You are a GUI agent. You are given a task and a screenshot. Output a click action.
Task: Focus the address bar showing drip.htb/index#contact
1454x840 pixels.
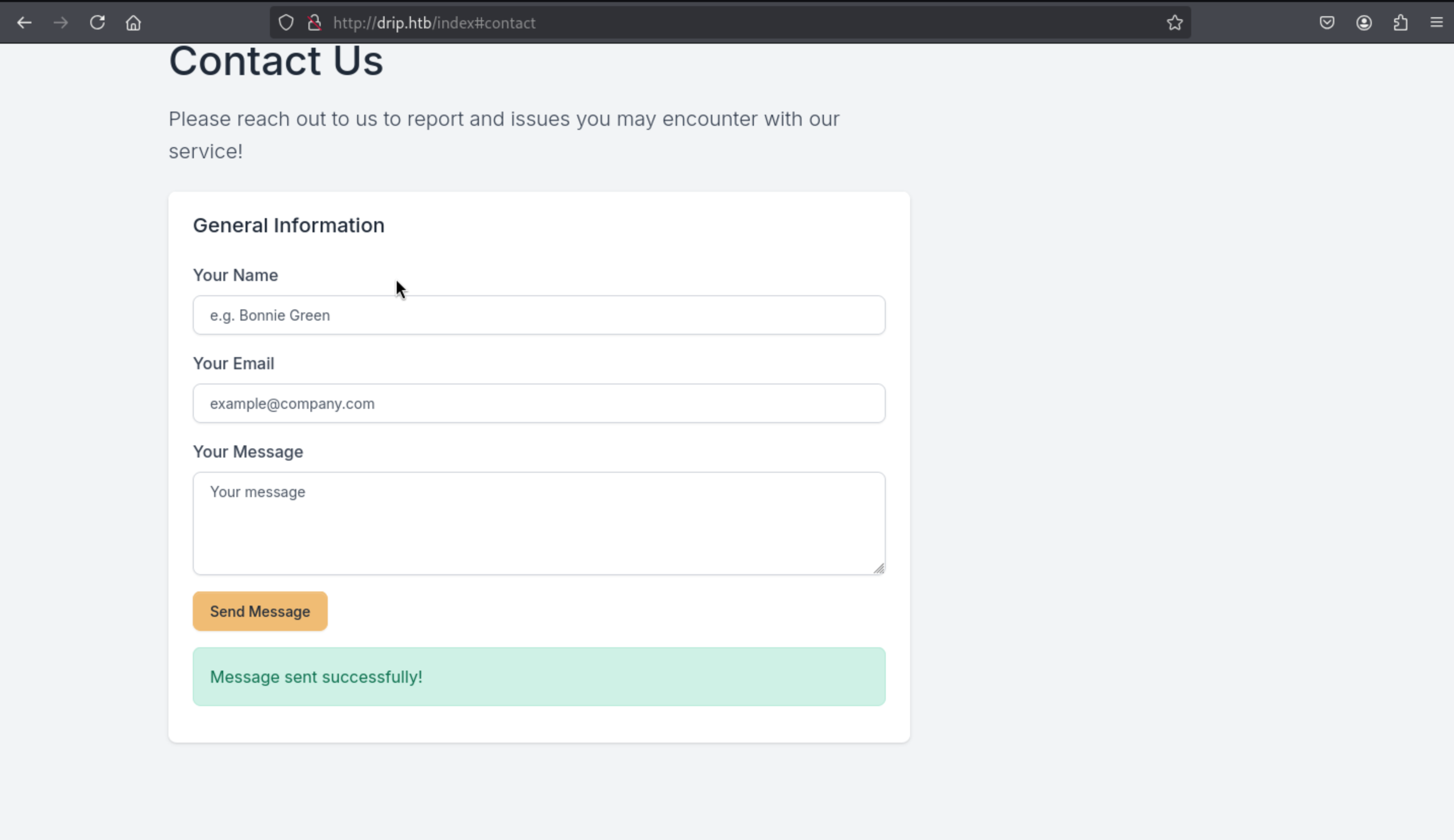693,23
